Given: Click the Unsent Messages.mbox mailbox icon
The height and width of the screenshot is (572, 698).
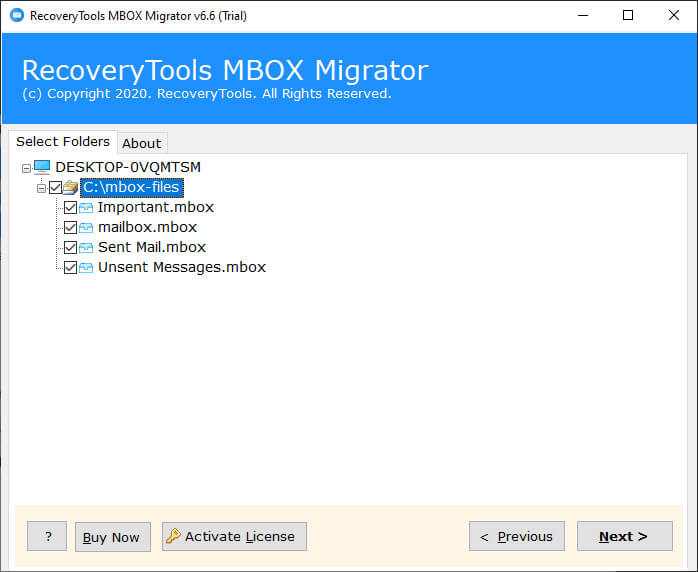Looking at the screenshot, I should pos(86,268).
